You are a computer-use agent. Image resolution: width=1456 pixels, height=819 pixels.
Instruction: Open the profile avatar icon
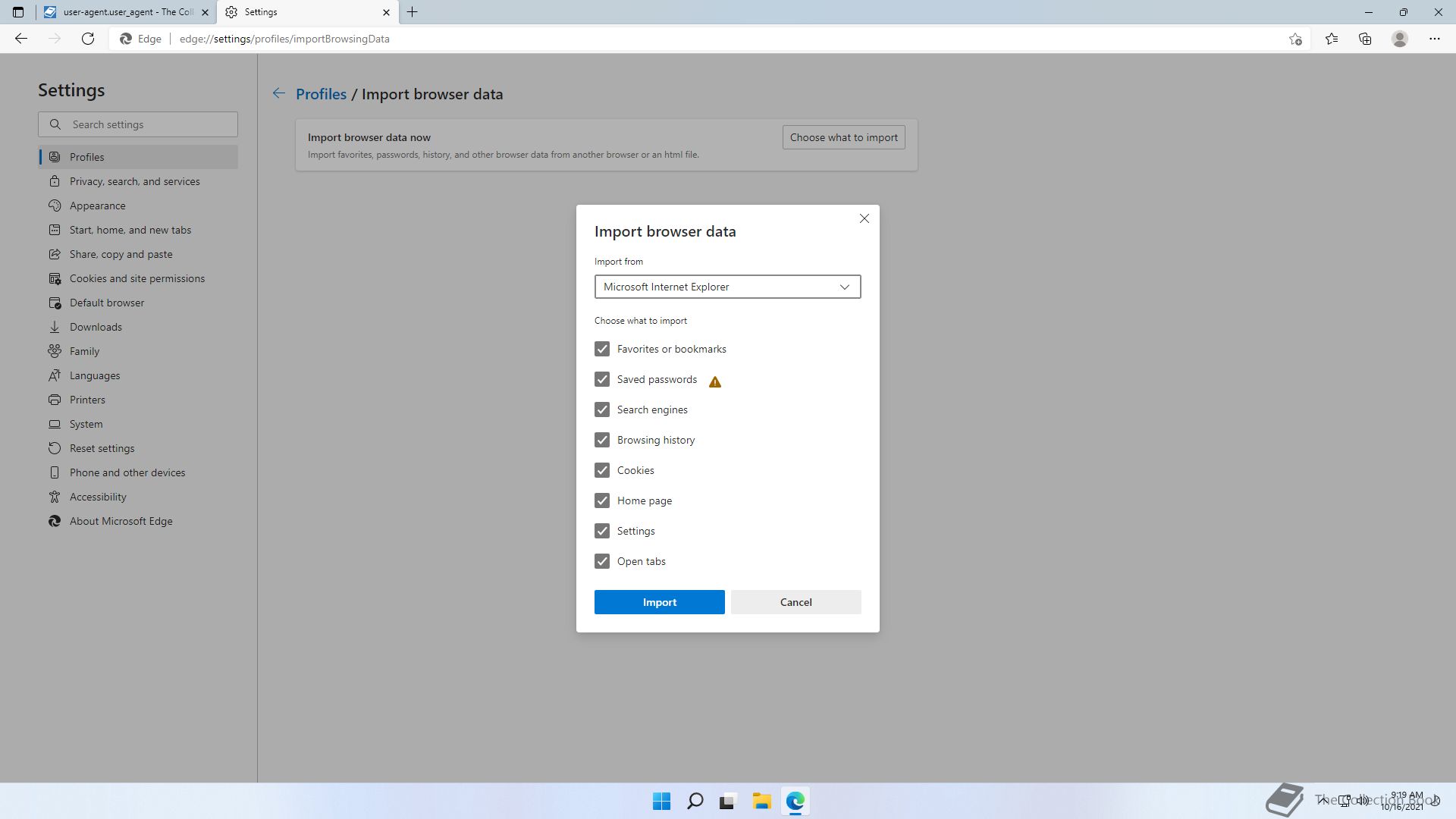coord(1400,39)
